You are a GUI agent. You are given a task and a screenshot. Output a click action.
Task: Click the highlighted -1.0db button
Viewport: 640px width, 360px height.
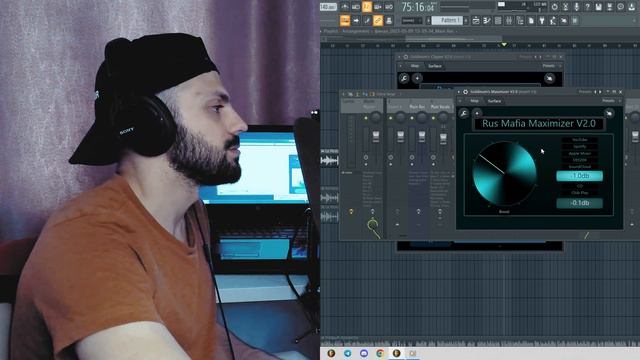580,176
